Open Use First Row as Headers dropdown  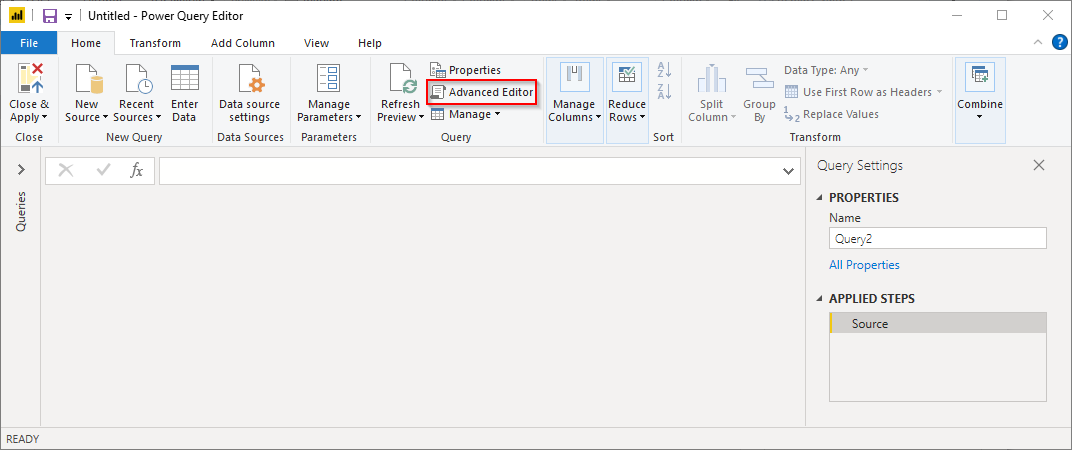click(863, 92)
